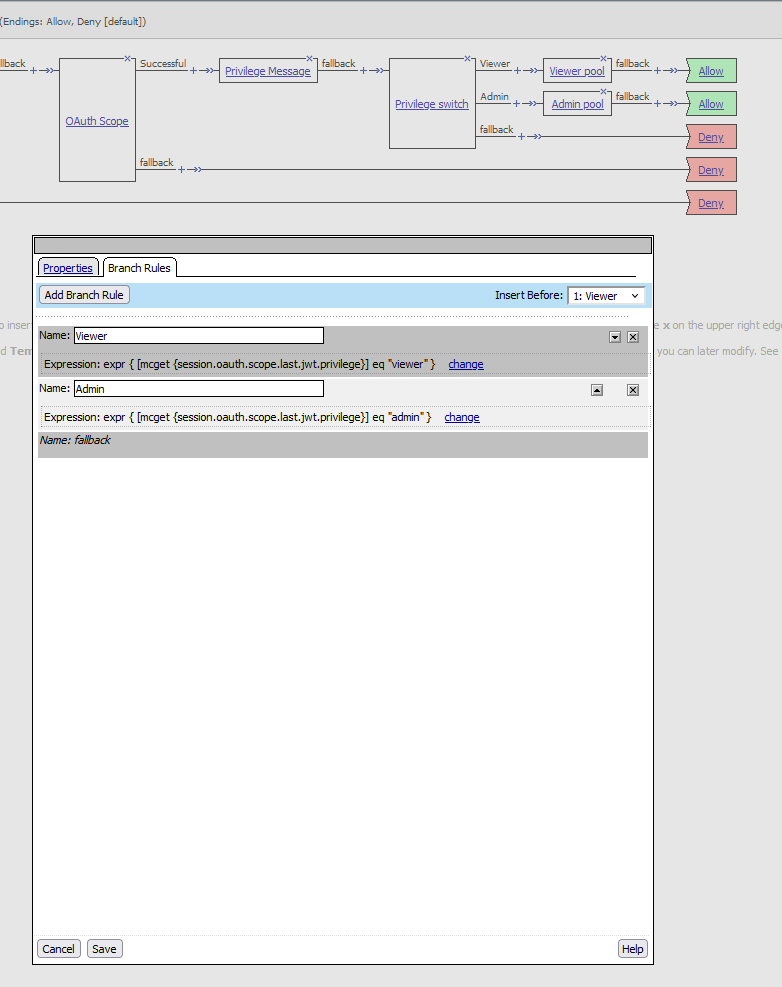Screen dimensions: 782x987
Task: Click into the Admin name field
Action: pos(198,388)
